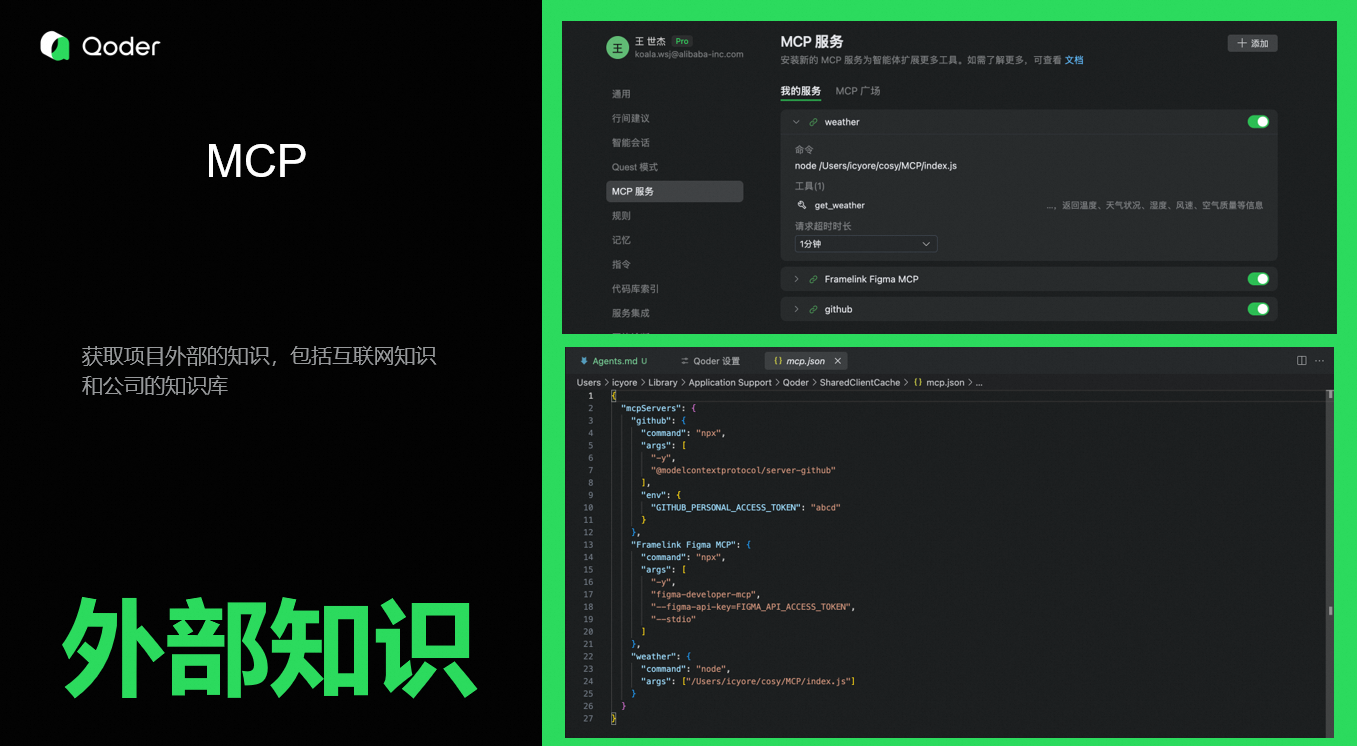Screen dimensions: 1357x746
Task: Click the link icon beside github
Action: [x=813, y=309]
